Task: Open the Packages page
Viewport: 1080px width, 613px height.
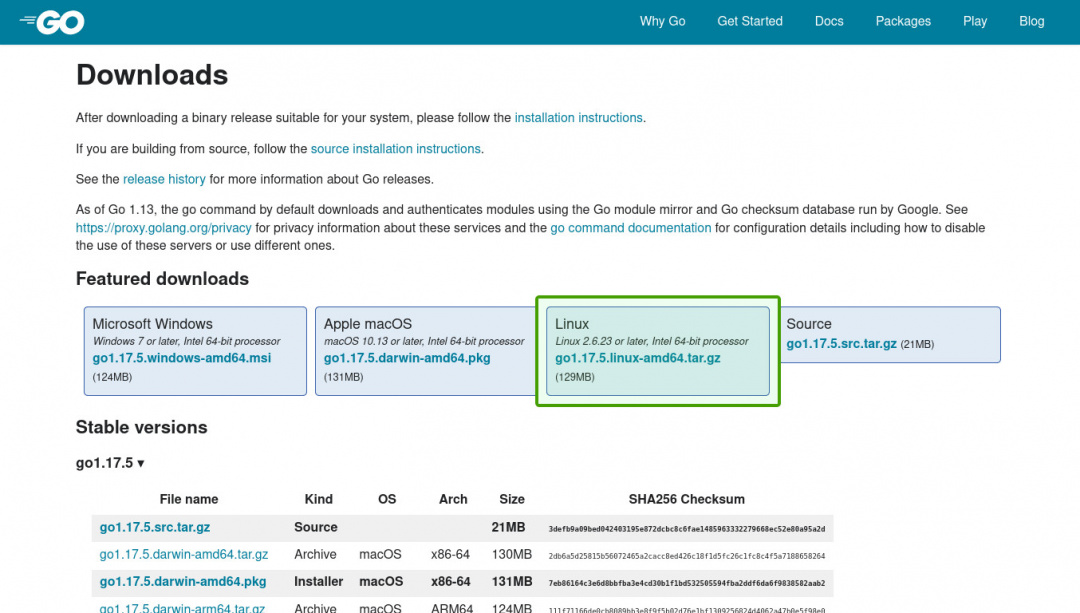Action: click(x=903, y=21)
